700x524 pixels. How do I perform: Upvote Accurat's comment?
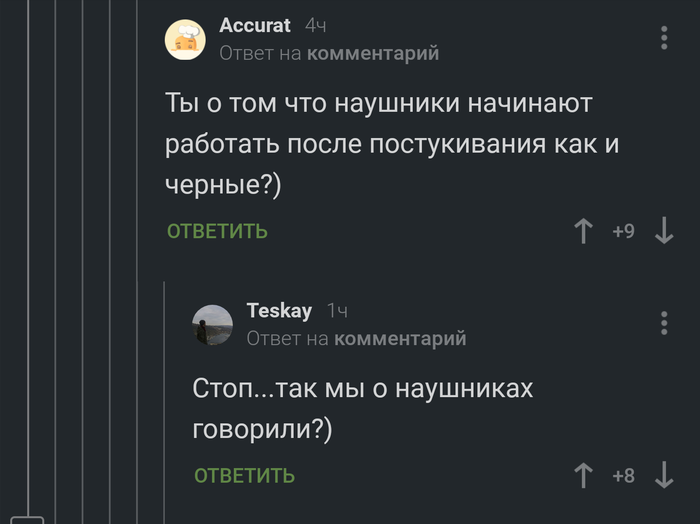584,231
